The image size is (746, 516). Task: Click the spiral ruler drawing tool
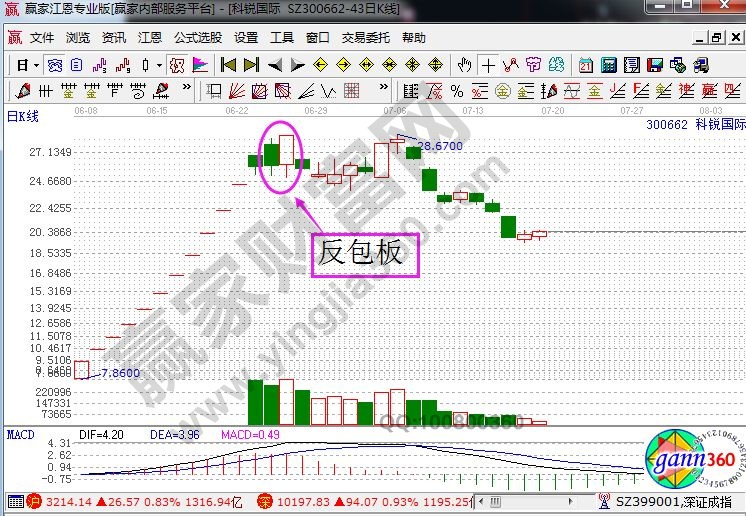tap(138, 90)
